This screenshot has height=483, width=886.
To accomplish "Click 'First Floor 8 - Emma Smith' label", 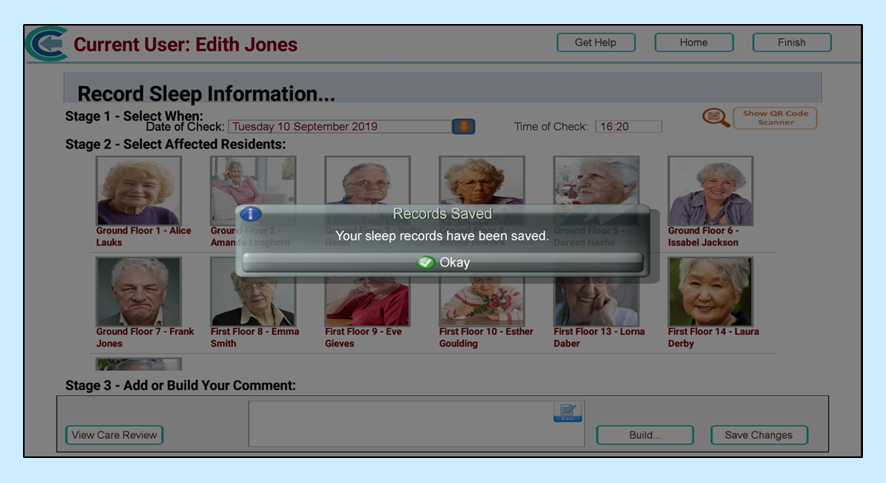I will (255, 337).
